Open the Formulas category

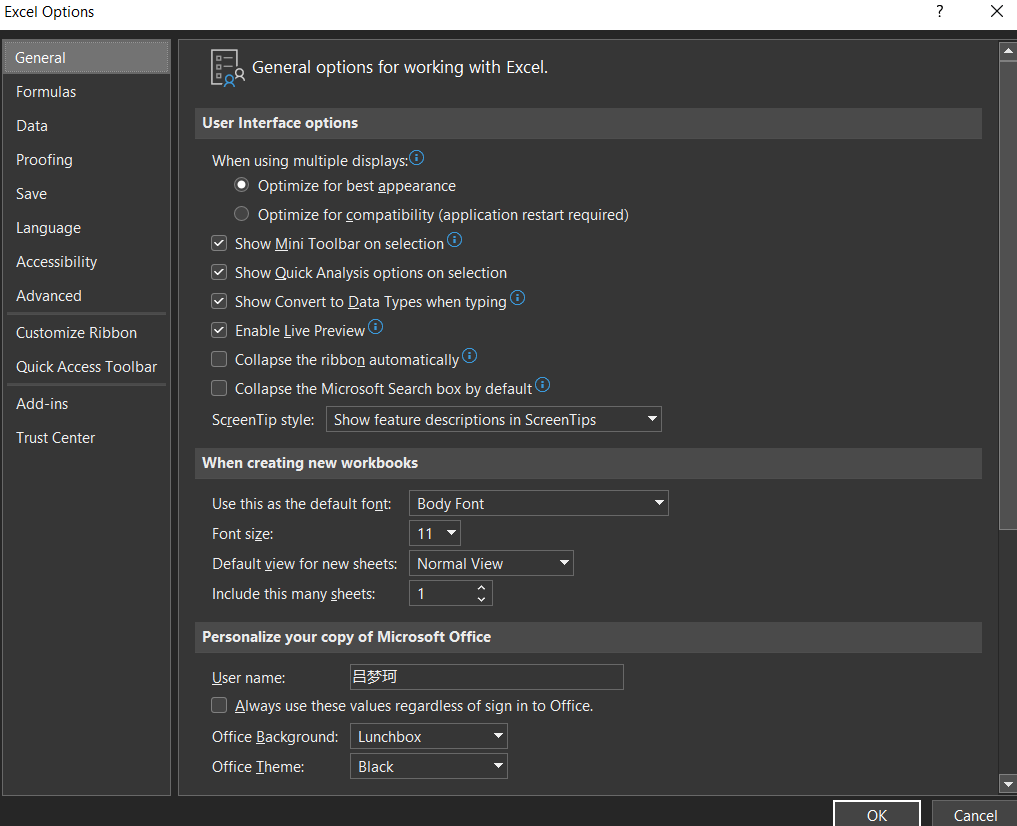click(86, 92)
